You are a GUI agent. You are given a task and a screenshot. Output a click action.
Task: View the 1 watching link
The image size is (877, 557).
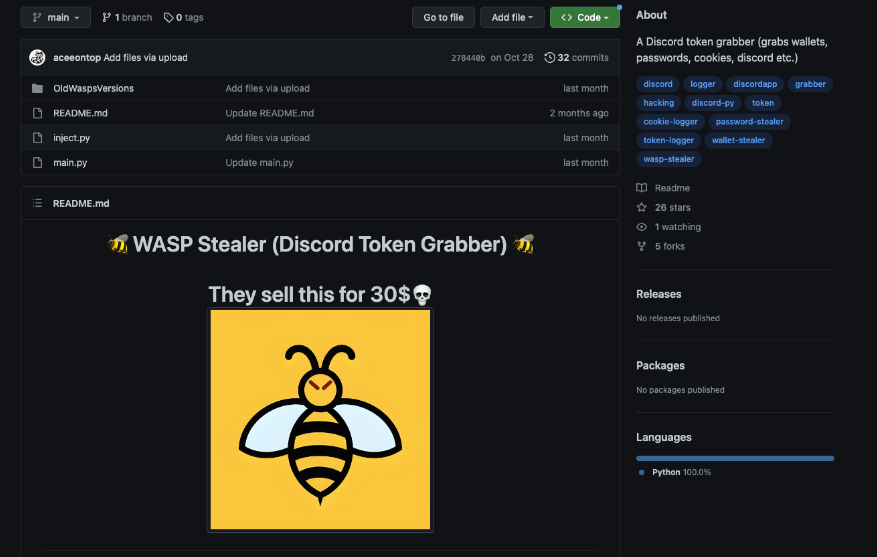(x=677, y=227)
